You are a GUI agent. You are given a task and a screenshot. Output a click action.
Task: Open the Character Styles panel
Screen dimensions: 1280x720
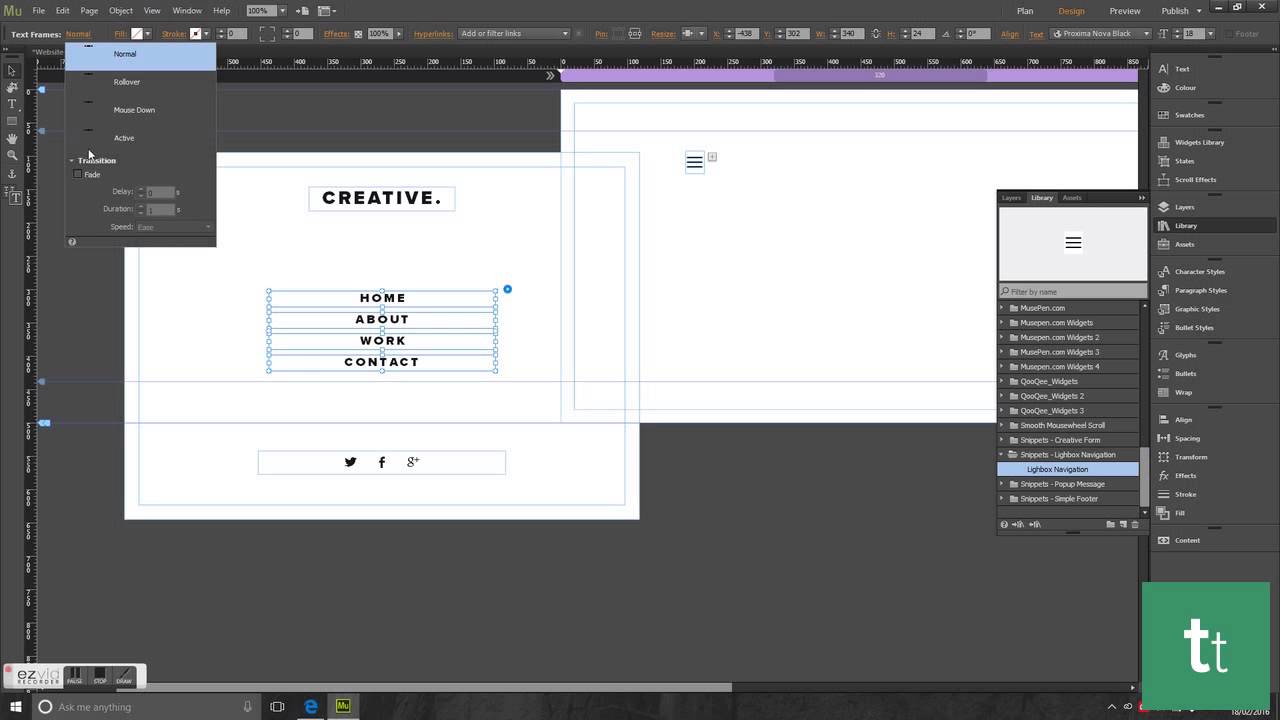(x=1199, y=272)
